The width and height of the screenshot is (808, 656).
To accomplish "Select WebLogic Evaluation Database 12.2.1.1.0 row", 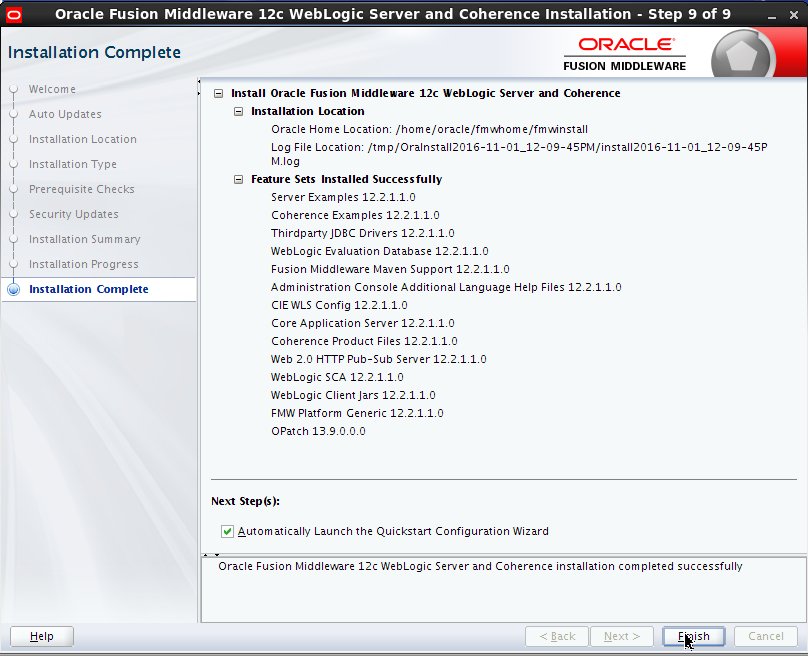I will 380,251.
